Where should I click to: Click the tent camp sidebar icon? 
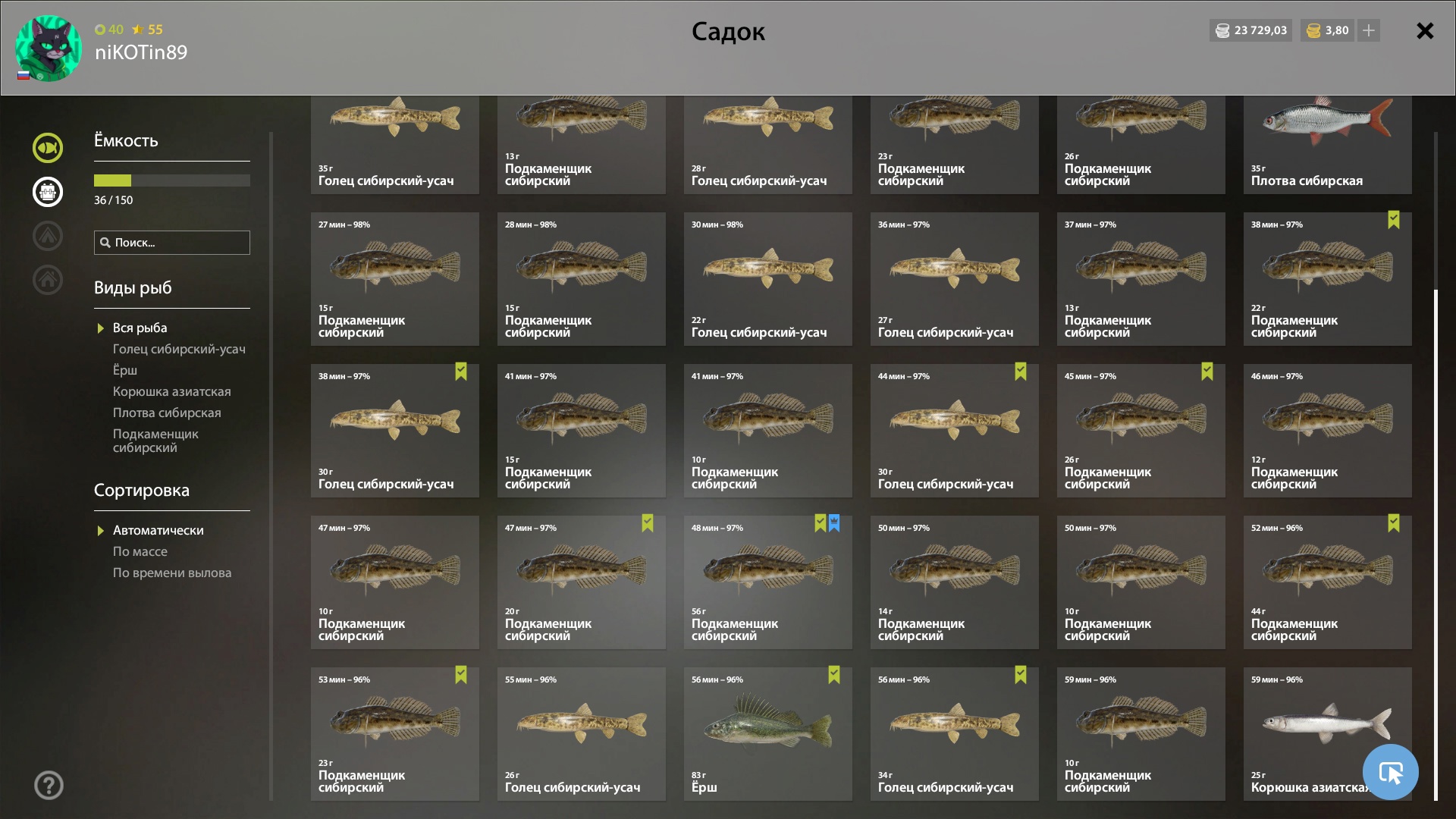pos(48,236)
